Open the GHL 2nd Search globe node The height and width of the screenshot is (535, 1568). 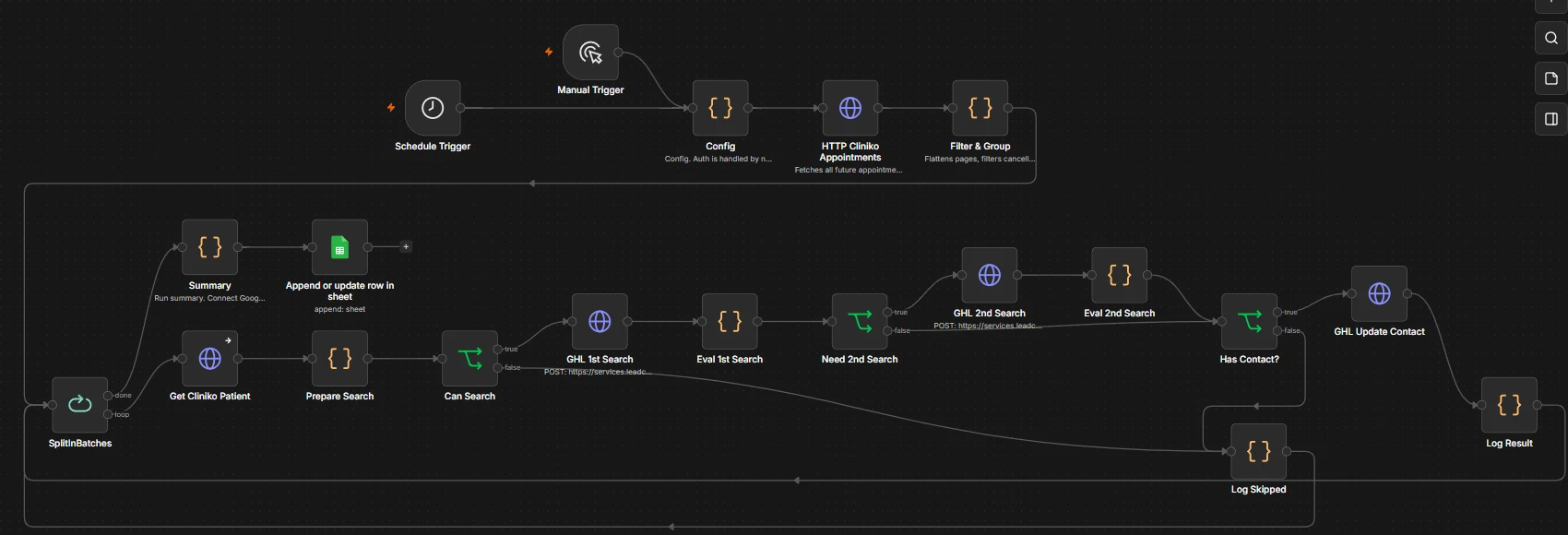(990, 275)
